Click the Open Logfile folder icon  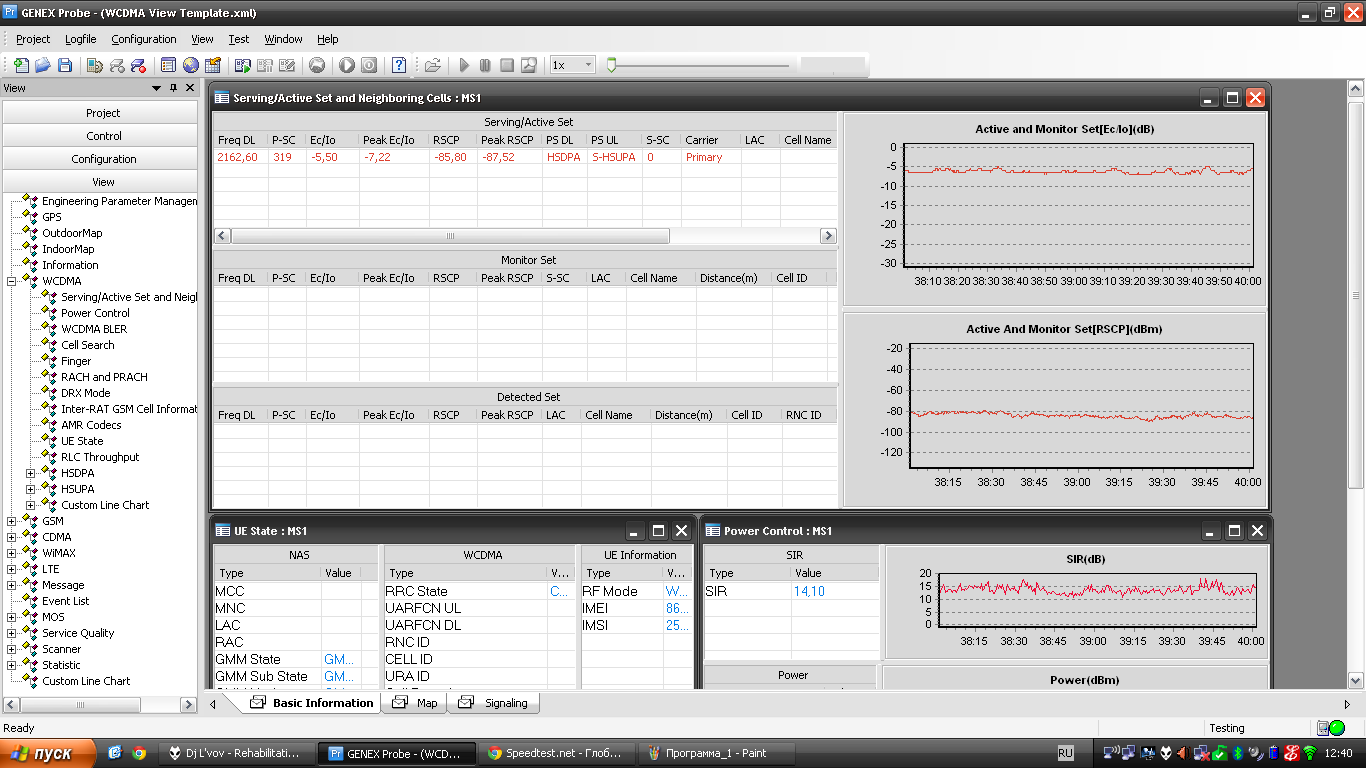click(433, 65)
